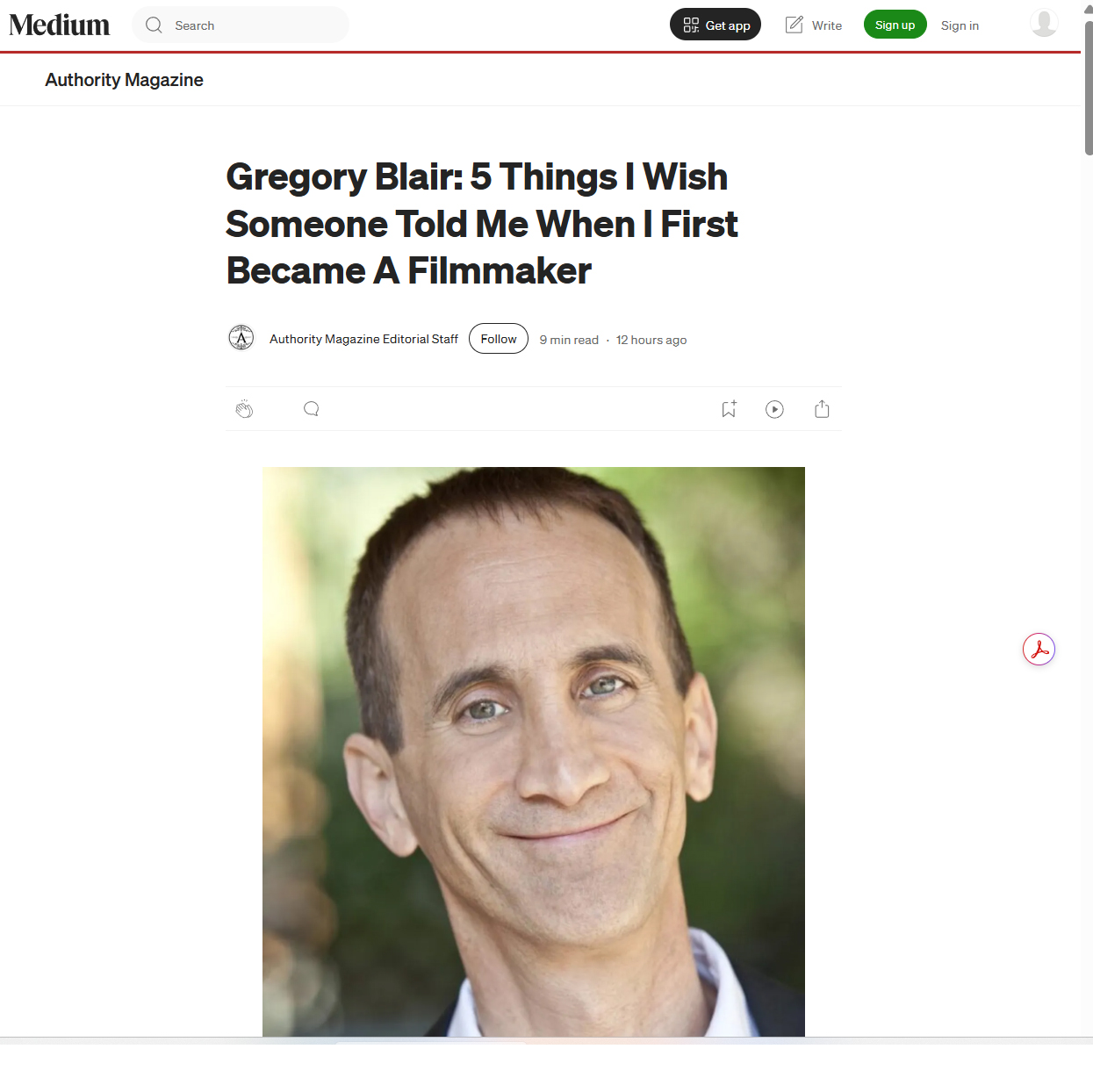Click the floating Adobe PDF icon
1093x1092 pixels.
[x=1039, y=650]
